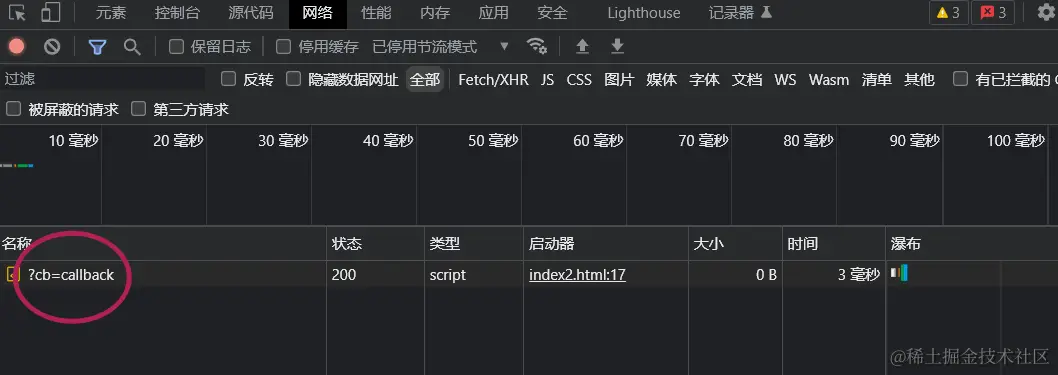1058x375 pixels.
Task: Switch to the 性能 tab
Action: click(376, 13)
